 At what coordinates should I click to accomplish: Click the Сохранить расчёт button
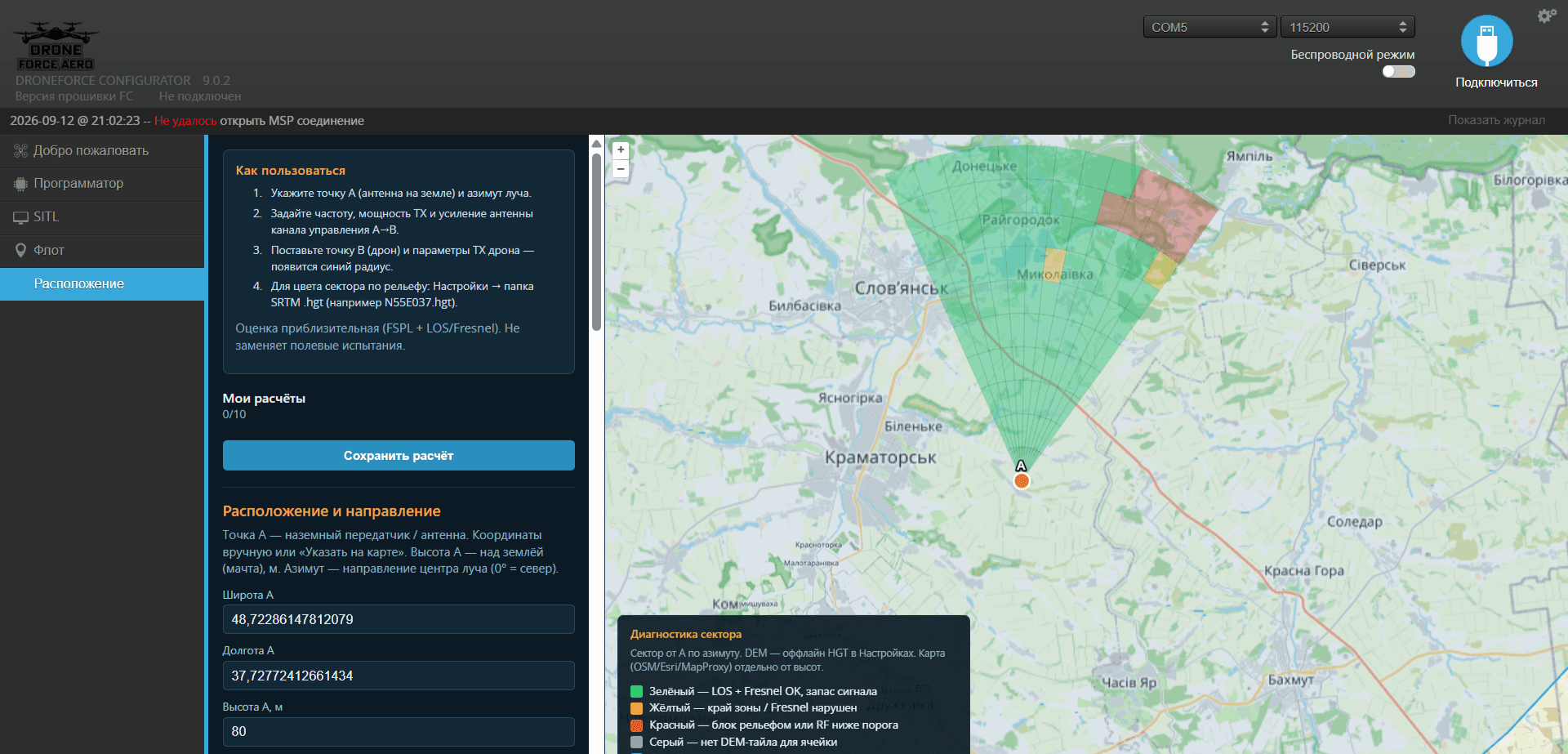(399, 456)
